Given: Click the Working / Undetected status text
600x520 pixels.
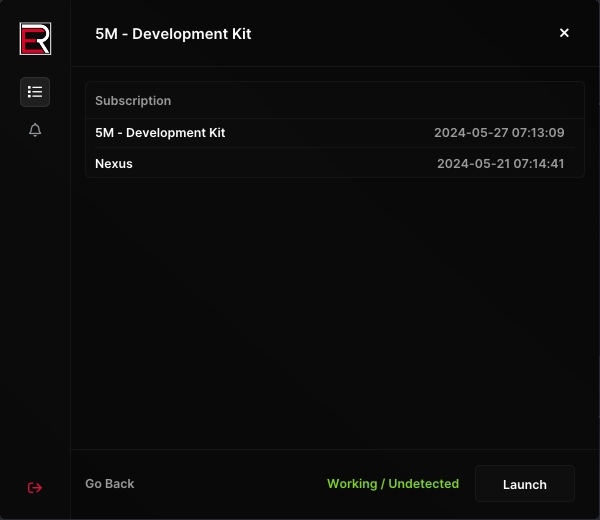Looking at the screenshot, I should [392, 484].
